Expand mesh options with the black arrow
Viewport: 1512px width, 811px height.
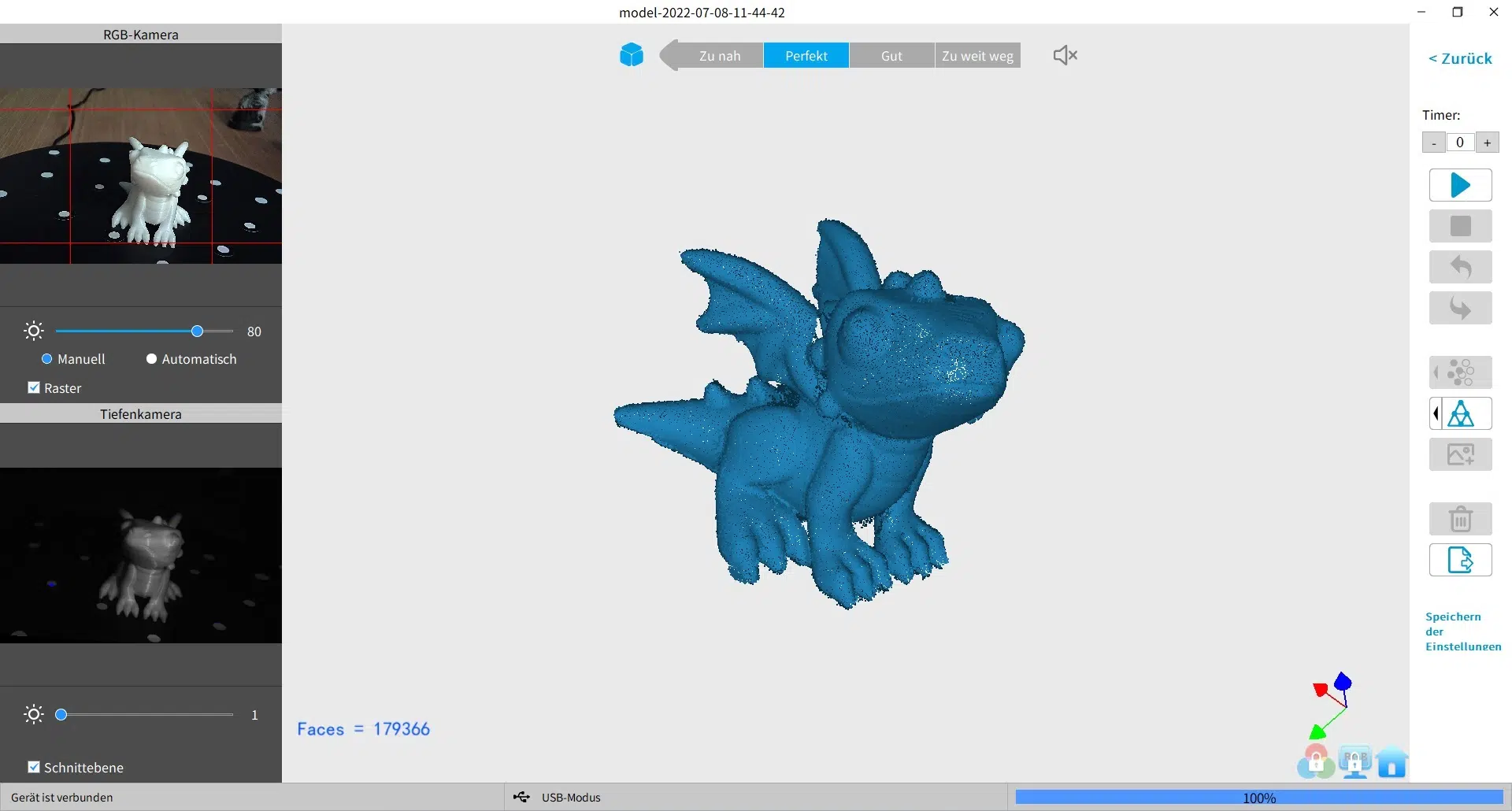click(1436, 413)
